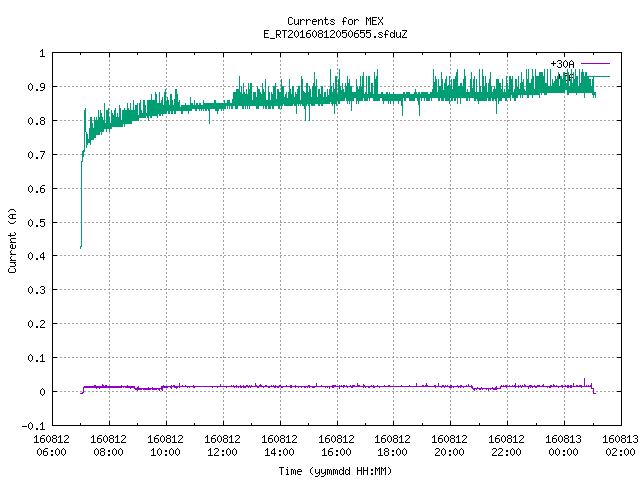Click the x-axis label '160812 20:00'

(449, 446)
